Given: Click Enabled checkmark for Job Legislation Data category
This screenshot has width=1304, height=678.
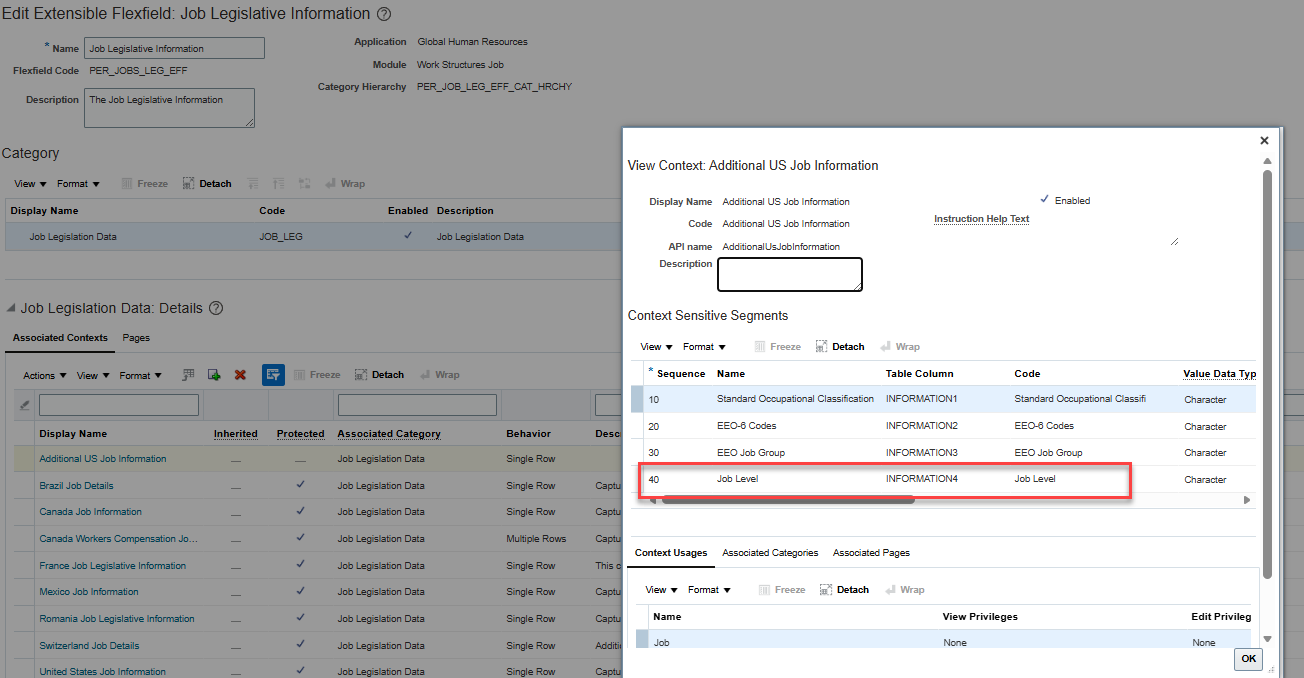Looking at the screenshot, I should 407,236.
